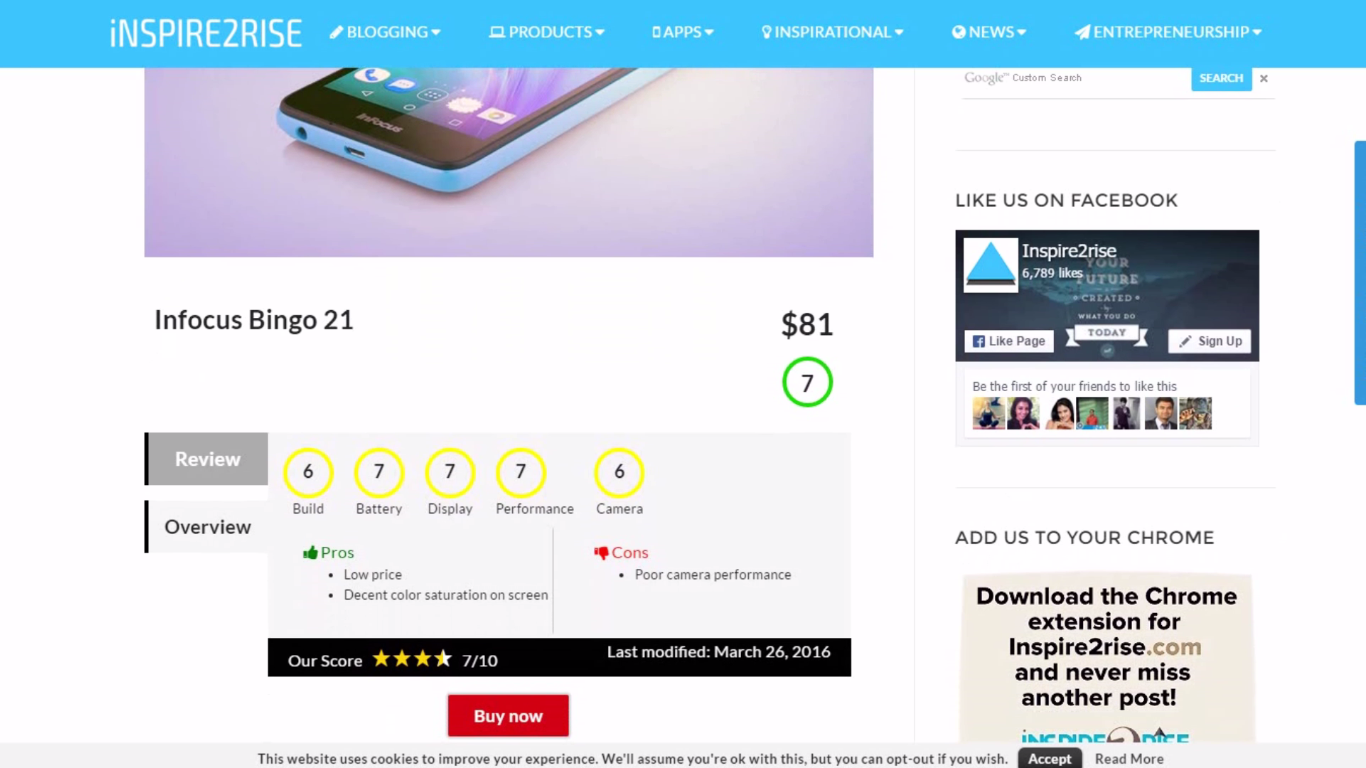Viewport: 1366px width, 768px height.
Task: Click the Inspire2Rise site logo
Action: 206,33
